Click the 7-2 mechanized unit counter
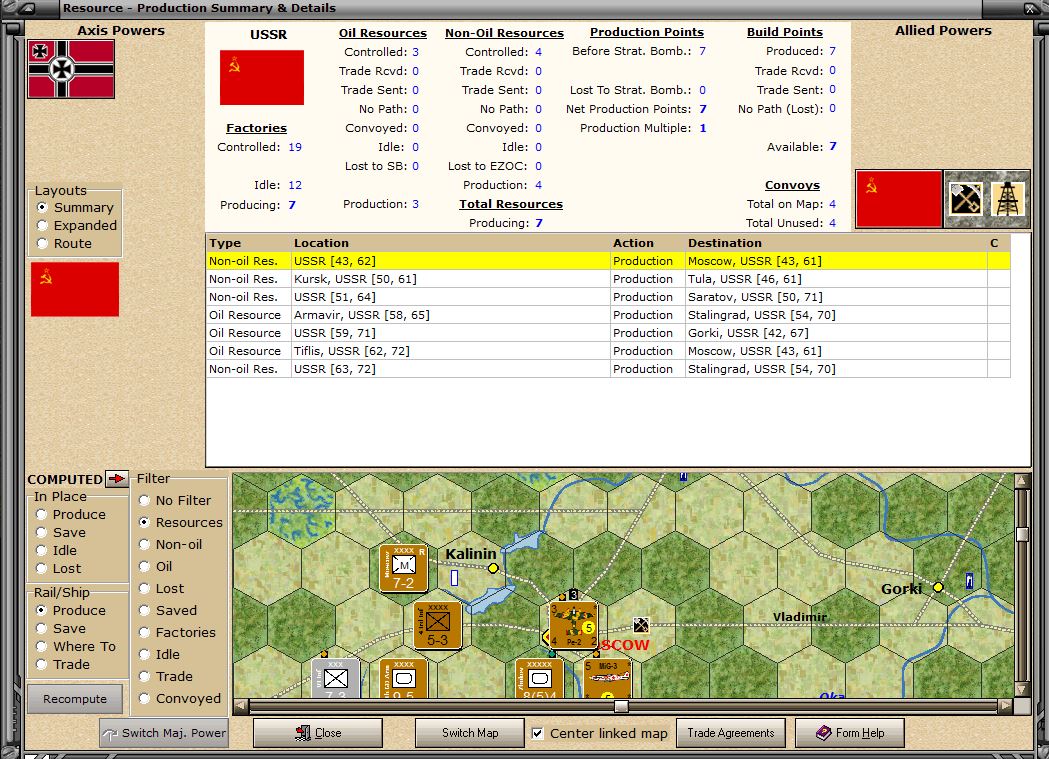This screenshot has width=1049, height=759. click(x=403, y=568)
